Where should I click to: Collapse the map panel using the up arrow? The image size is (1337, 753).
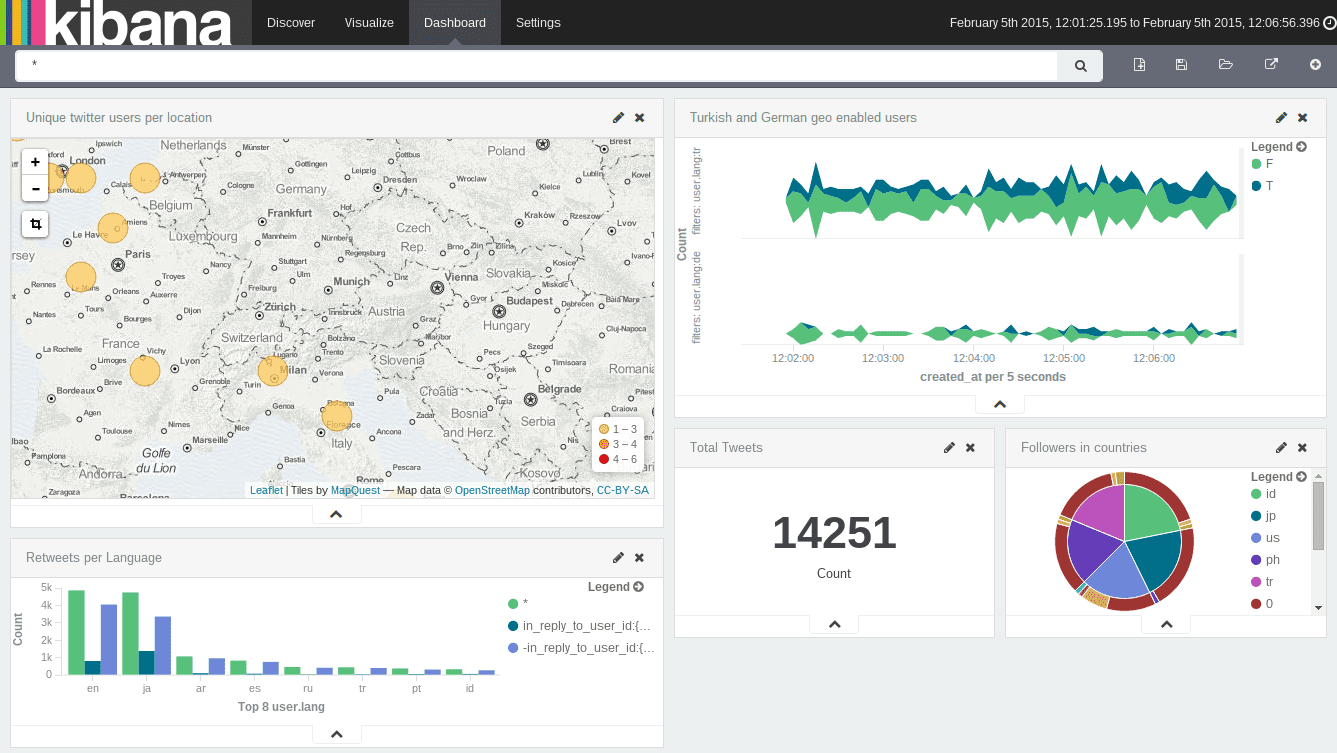(336, 512)
